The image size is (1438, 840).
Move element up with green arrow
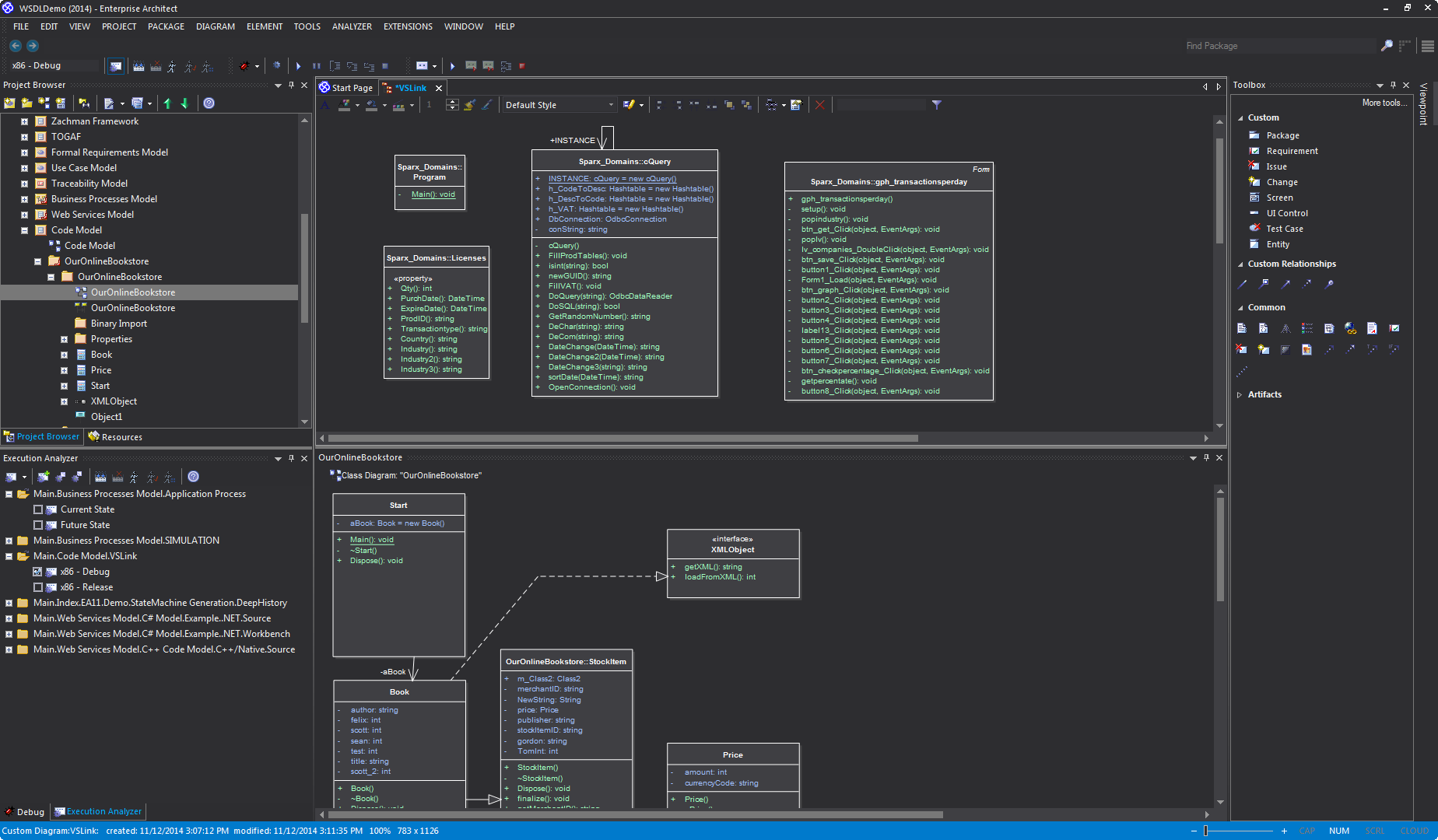coord(167,103)
